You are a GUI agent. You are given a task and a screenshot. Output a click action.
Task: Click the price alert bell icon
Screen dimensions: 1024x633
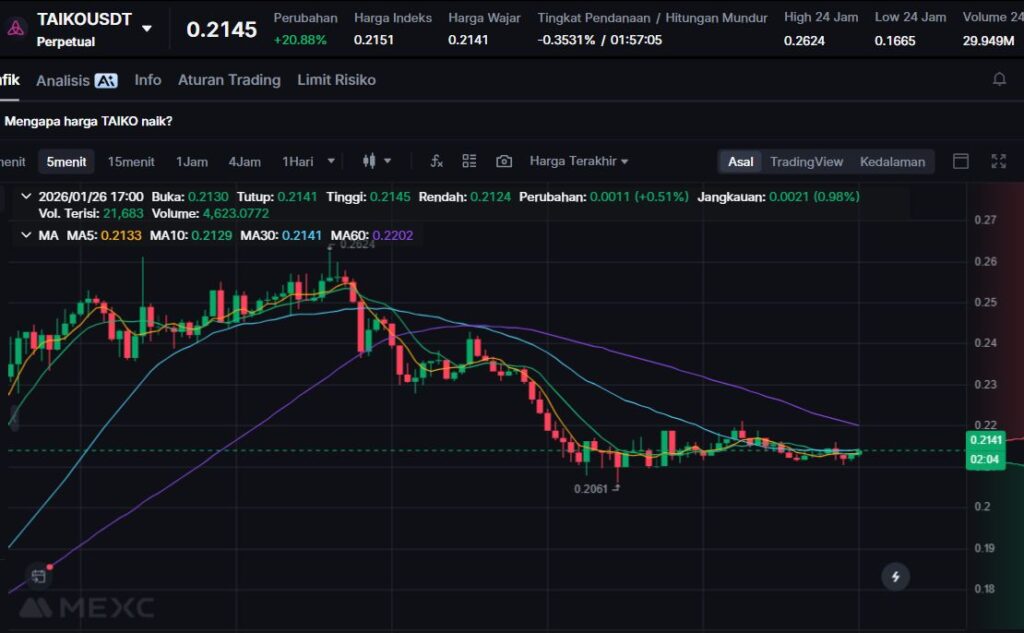point(999,80)
